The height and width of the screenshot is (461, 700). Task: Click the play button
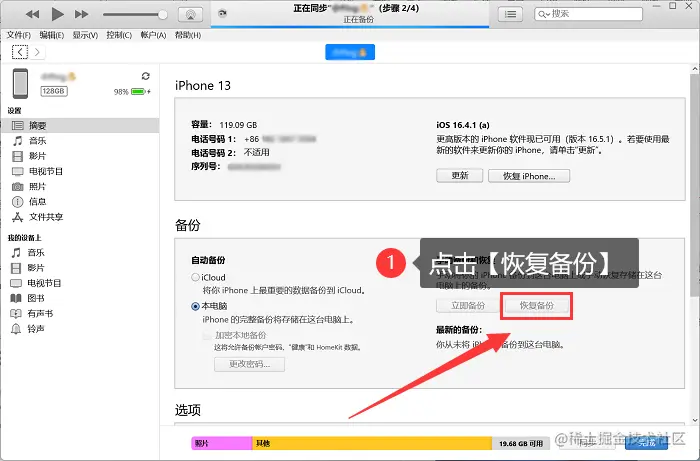(57, 14)
